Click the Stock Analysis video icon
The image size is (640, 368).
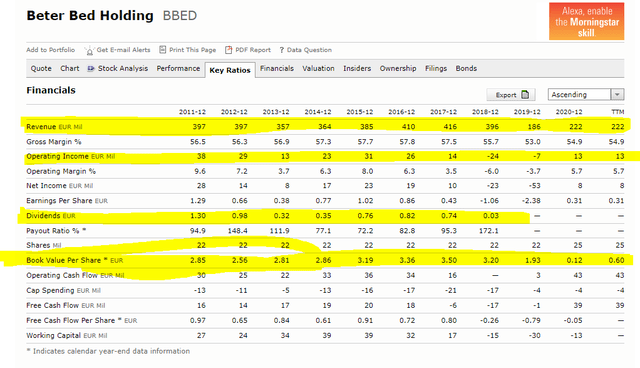(91, 69)
